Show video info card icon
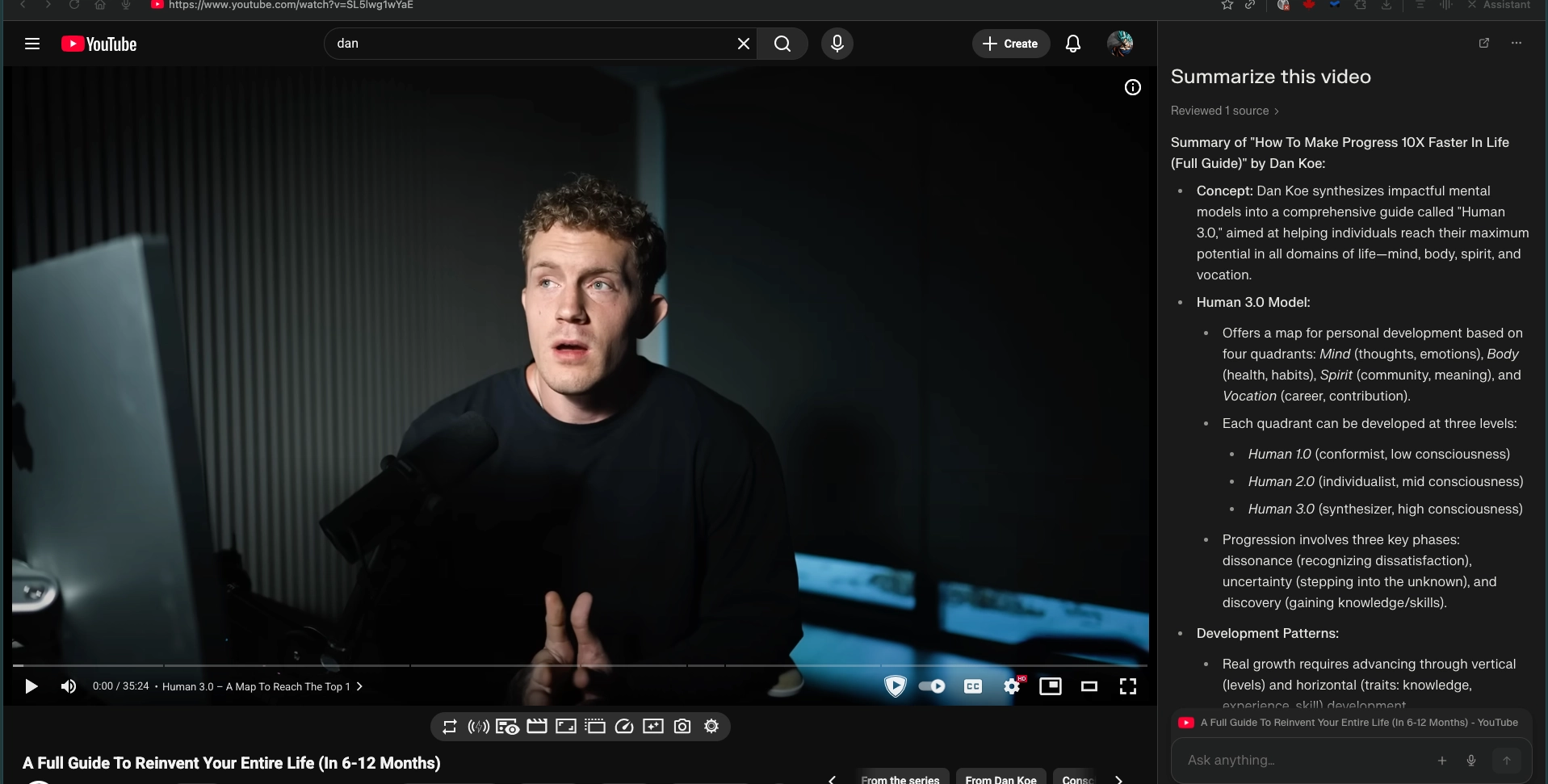This screenshot has height=784, width=1548. [1133, 87]
